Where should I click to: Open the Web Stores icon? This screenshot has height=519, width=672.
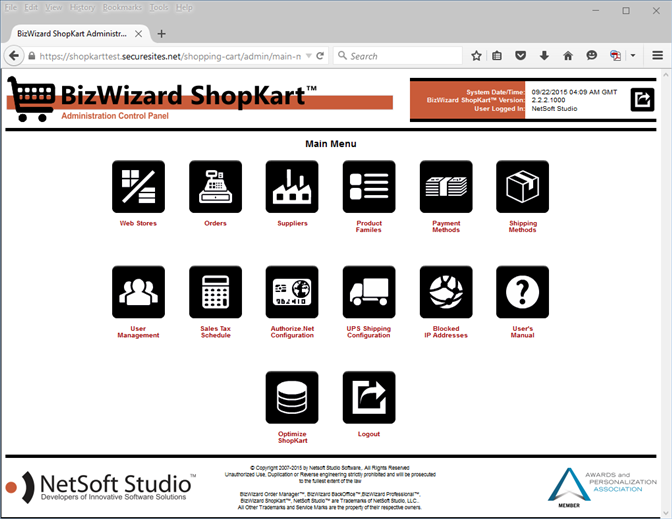tap(138, 186)
